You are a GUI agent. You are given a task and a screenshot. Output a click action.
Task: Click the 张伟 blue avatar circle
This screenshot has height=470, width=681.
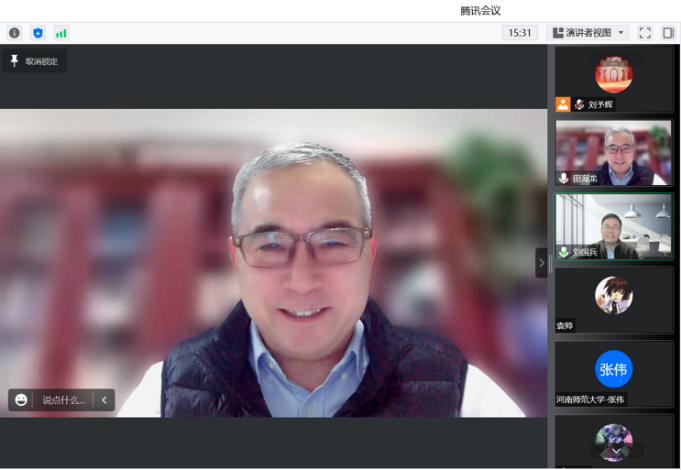point(614,369)
